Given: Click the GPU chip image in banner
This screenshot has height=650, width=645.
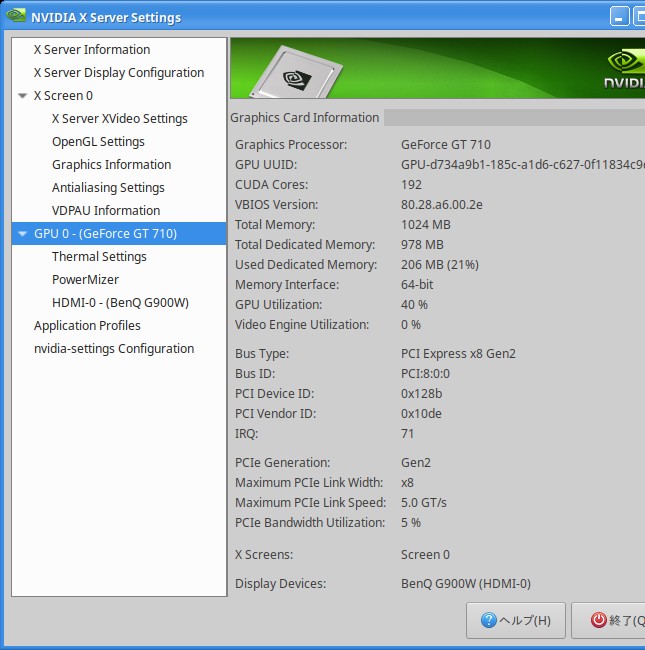Looking at the screenshot, I should [x=296, y=73].
